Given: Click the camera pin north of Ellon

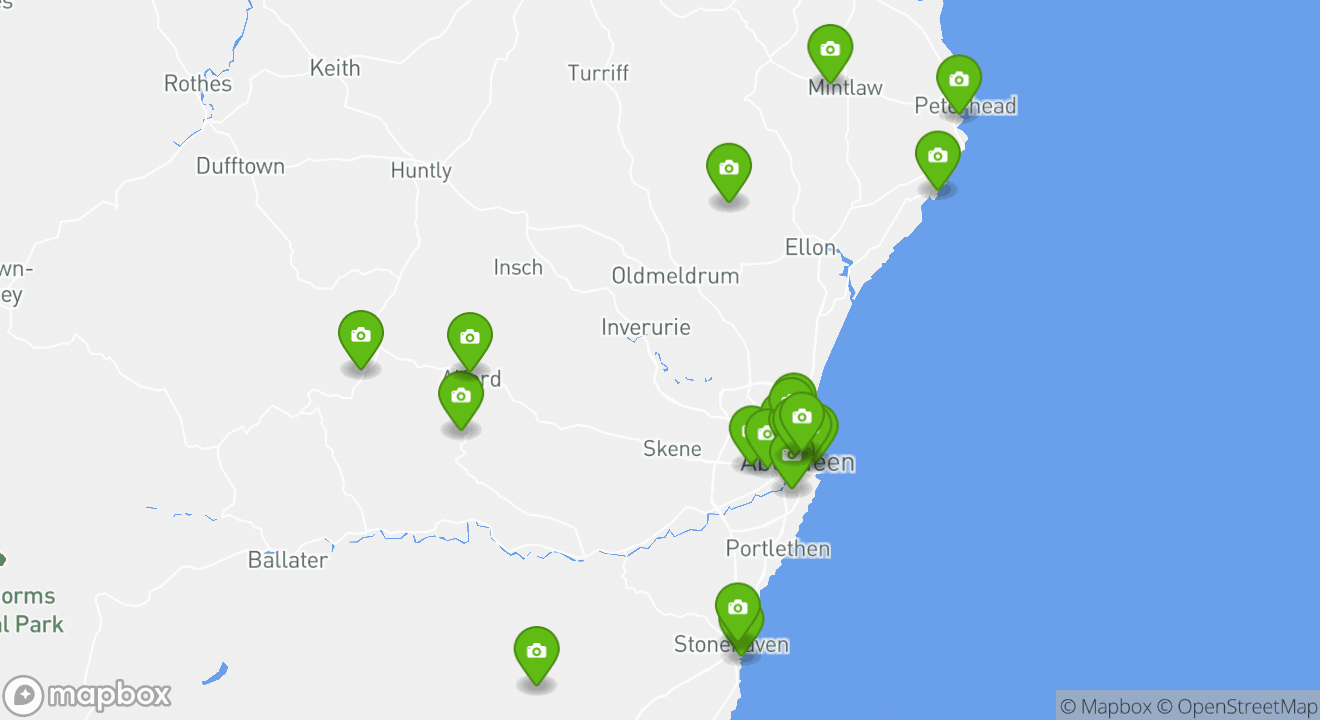Looking at the screenshot, I should click(729, 169).
